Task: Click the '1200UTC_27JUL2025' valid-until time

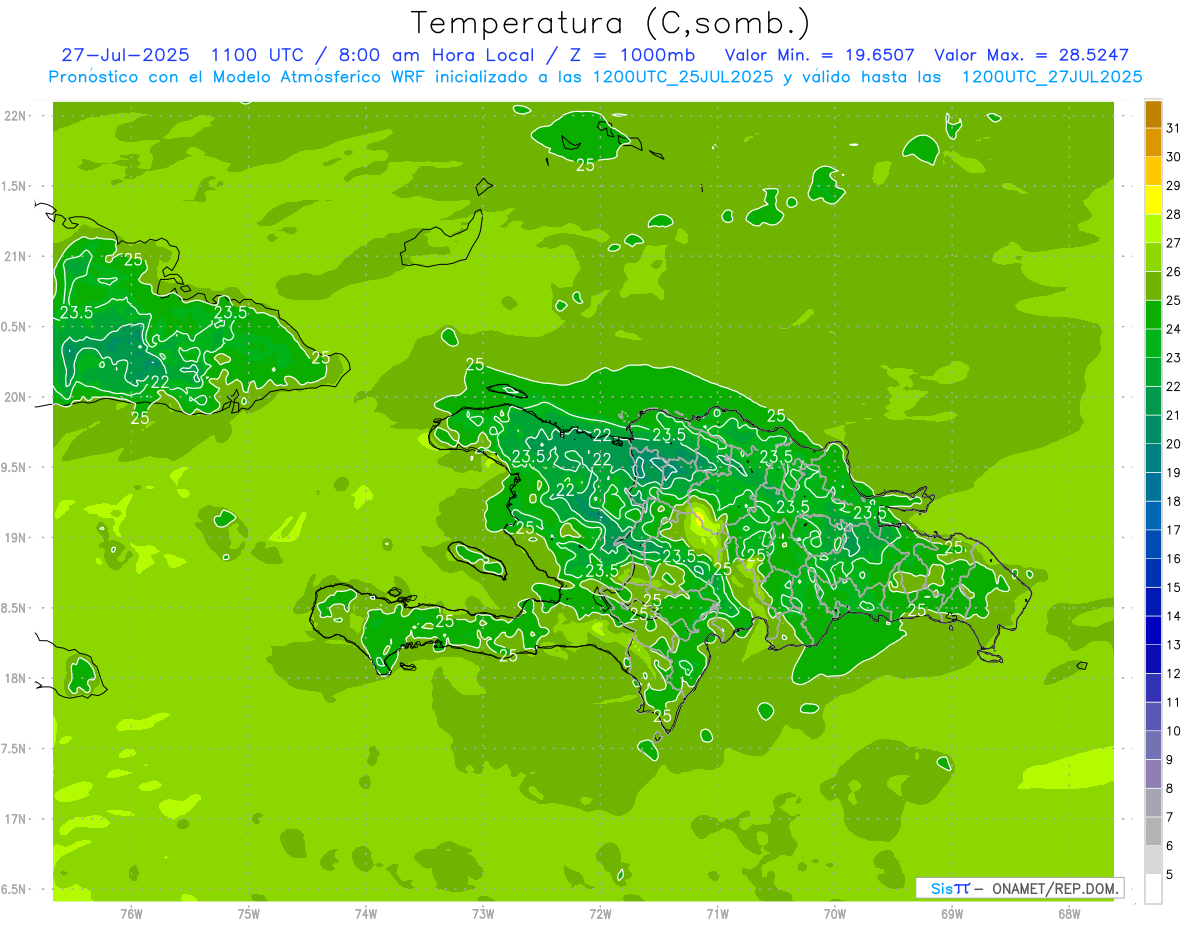Action: click(x=1051, y=77)
